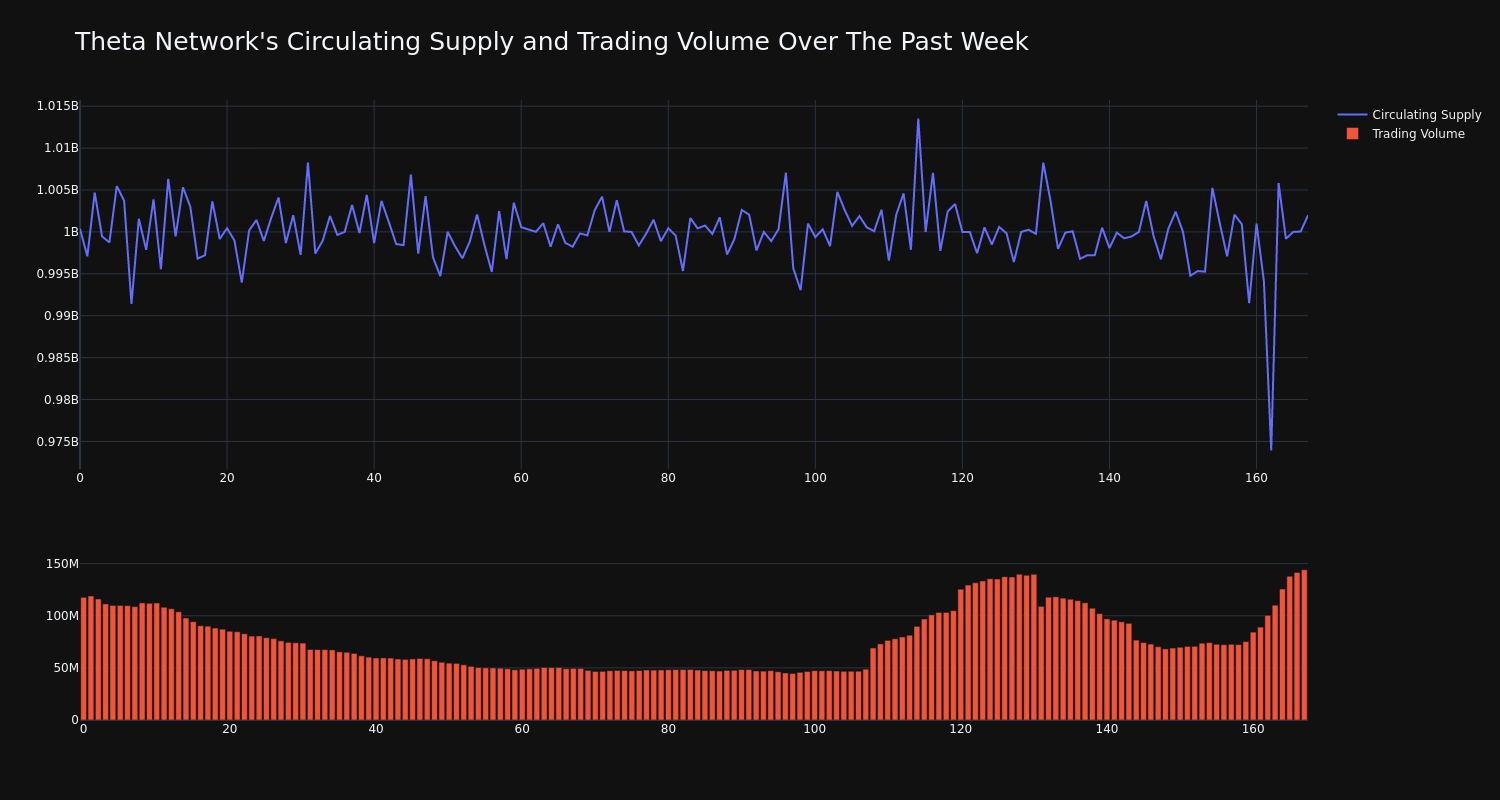Click the red Trading Volume legend swatch
Image resolution: width=1500 pixels, height=800 pixels.
[x=1352, y=134]
